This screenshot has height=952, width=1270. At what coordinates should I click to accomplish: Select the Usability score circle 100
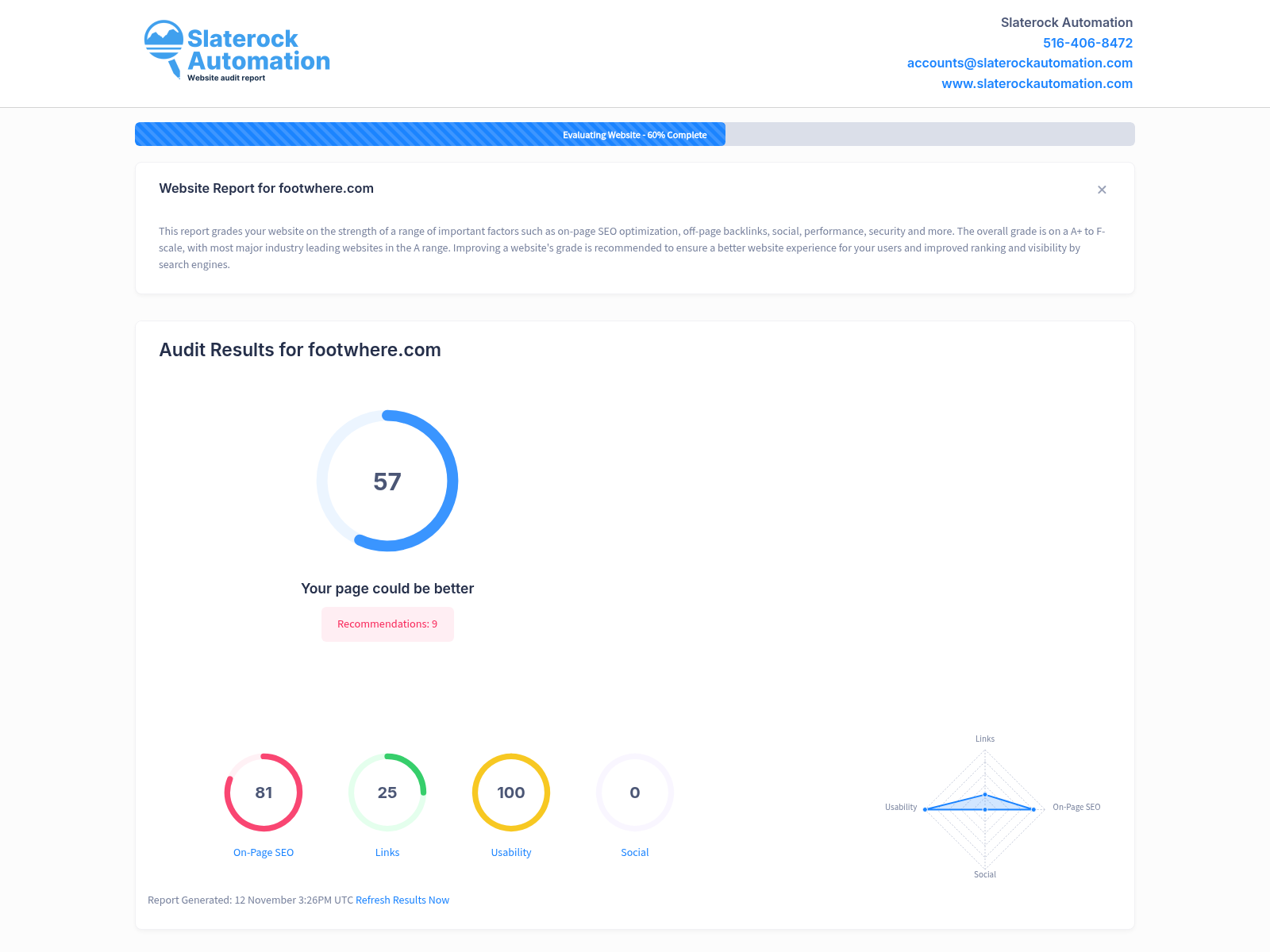tap(511, 793)
